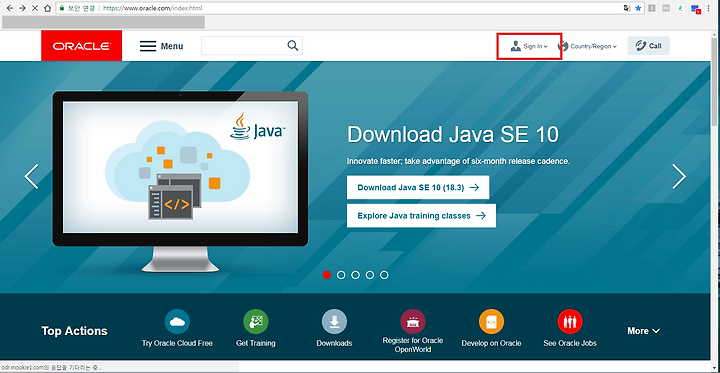Open the browser home page
This screenshot has width=720, height=373.
pyautogui.click(x=47, y=8)
